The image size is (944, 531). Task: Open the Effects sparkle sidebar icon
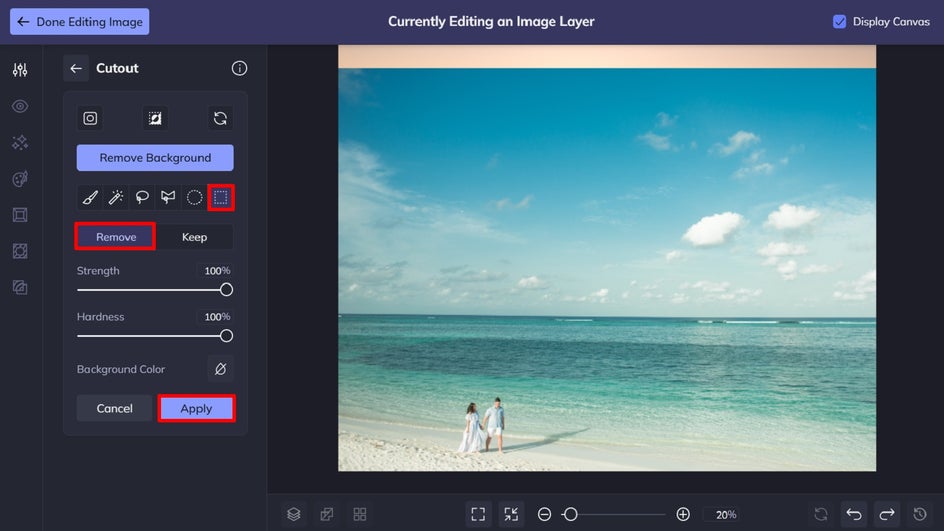[20, 143]
